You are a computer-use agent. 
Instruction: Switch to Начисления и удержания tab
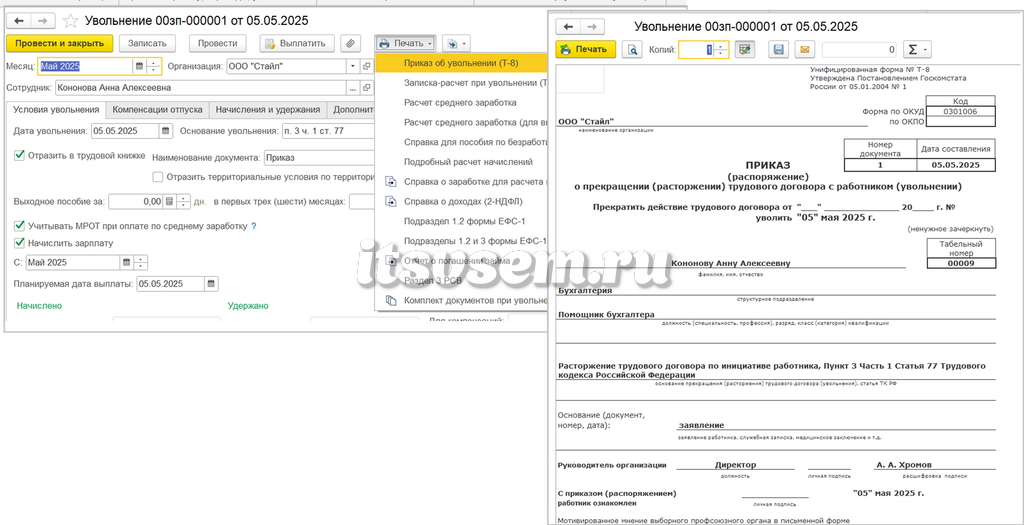pyautogui.click(x=268, y=110)
